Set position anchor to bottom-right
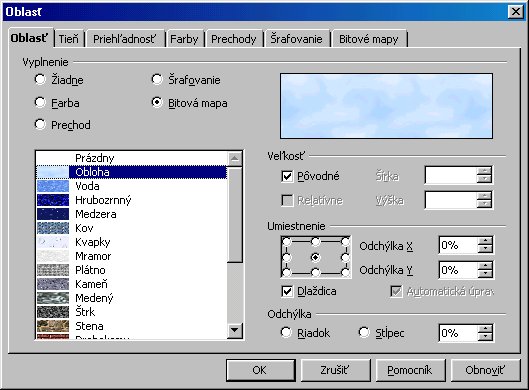The height and width of the screenshot is (390, 529). click(x=345, y=273)
